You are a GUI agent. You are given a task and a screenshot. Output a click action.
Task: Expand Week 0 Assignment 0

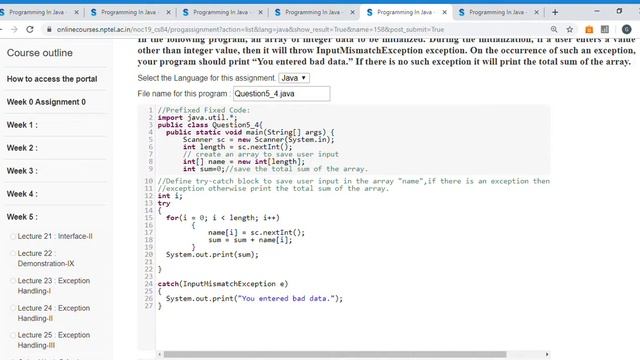[x=46, y=102]
